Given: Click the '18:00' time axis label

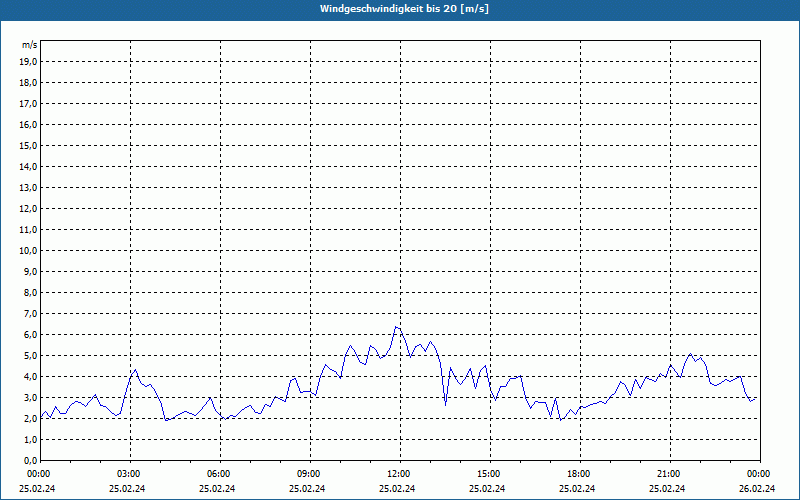Looking at the screenshot, I should (x=580, y=474).
